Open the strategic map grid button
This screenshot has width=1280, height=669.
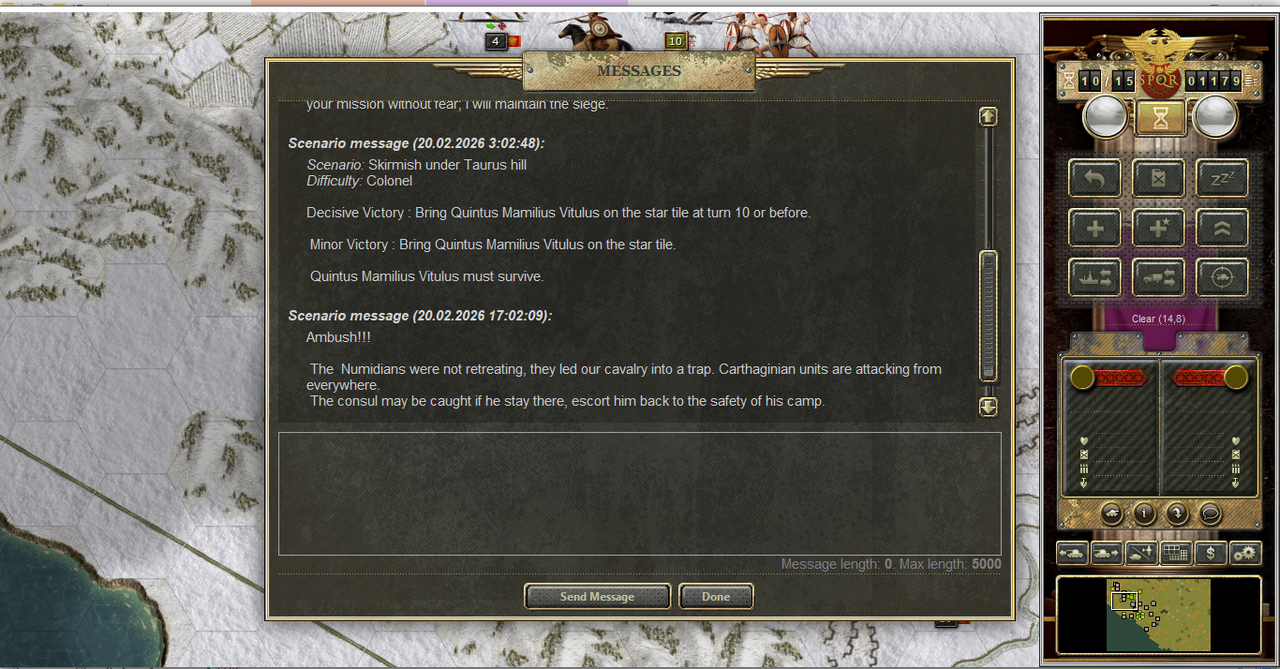pyautogui.click(x=1176, y=552)
